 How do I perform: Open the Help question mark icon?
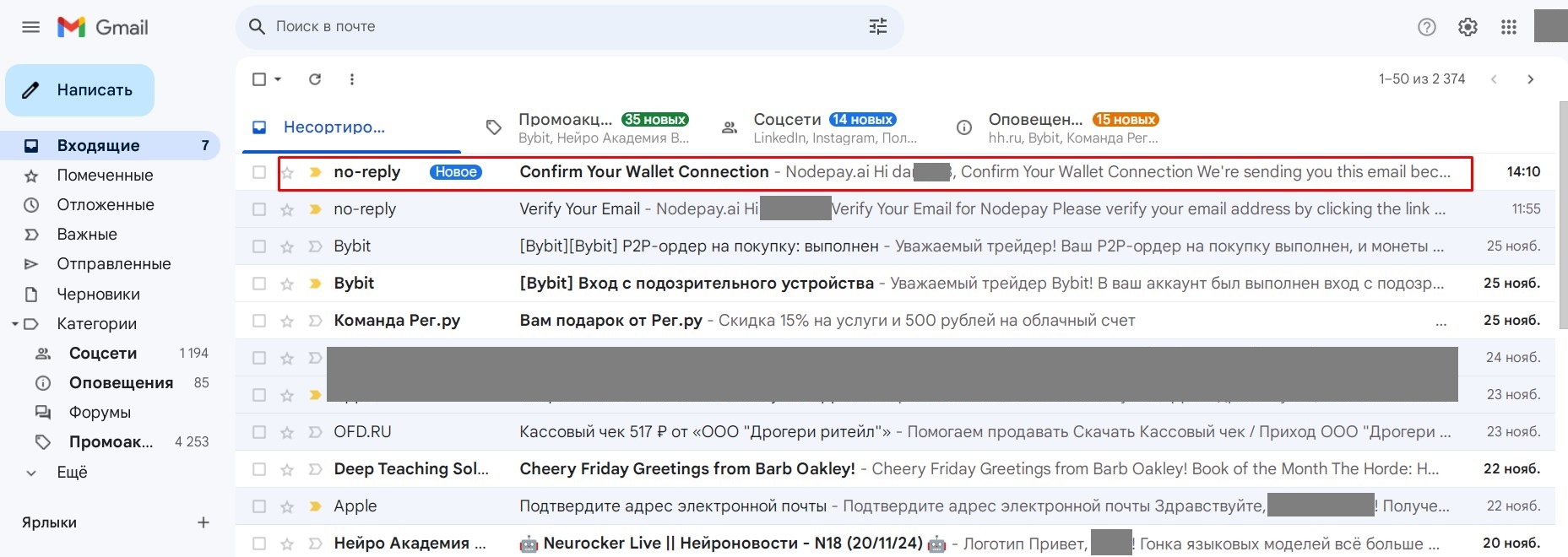click(1427, 27)
